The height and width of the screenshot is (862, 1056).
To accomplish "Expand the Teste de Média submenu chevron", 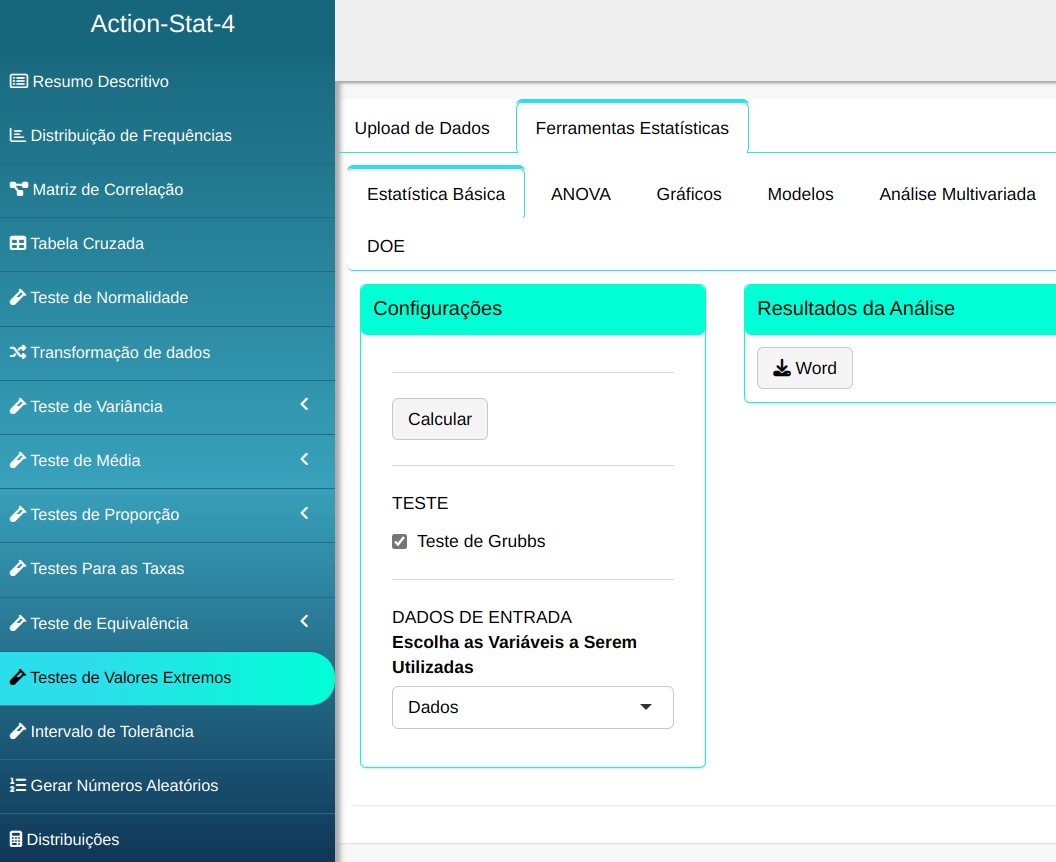I will (304, 460).
